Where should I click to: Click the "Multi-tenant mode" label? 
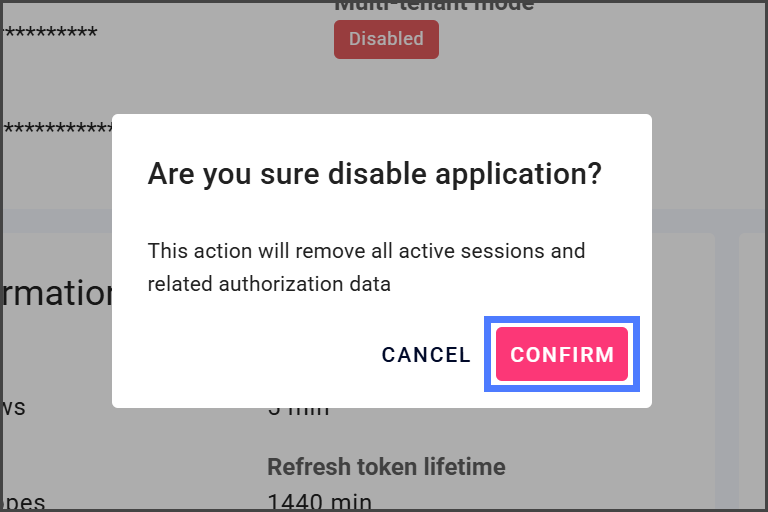click(x=434, y=5)
